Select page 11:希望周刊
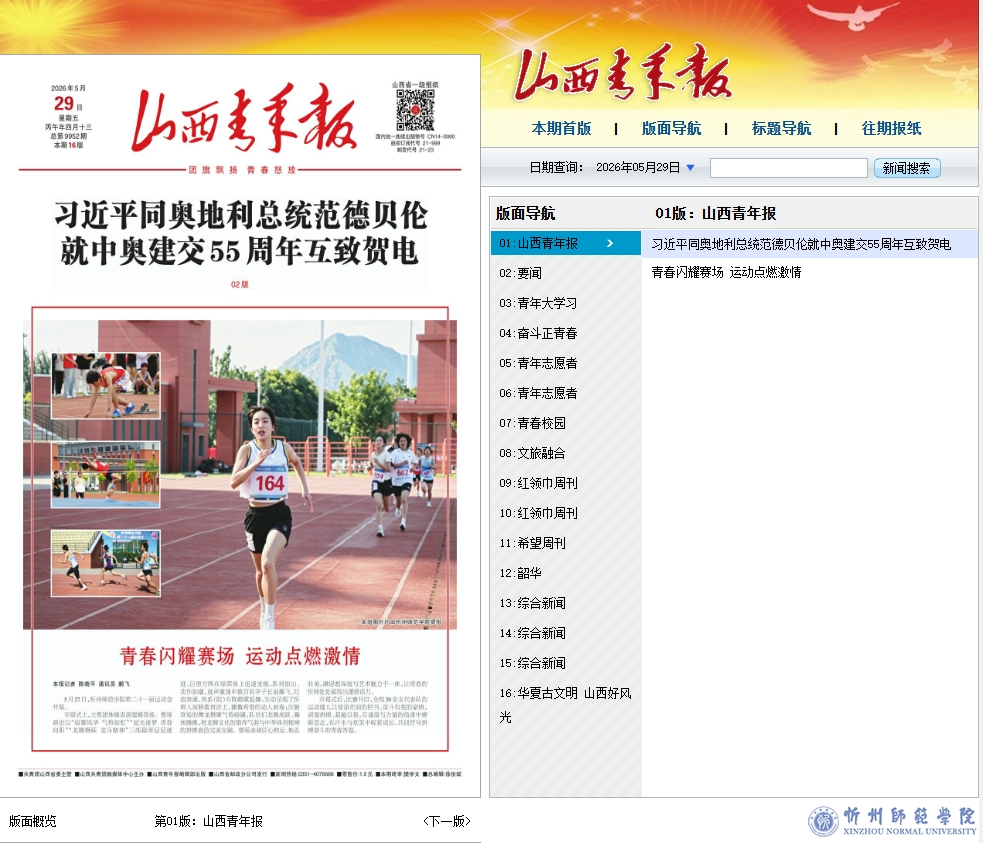 (x=532, y=543)
